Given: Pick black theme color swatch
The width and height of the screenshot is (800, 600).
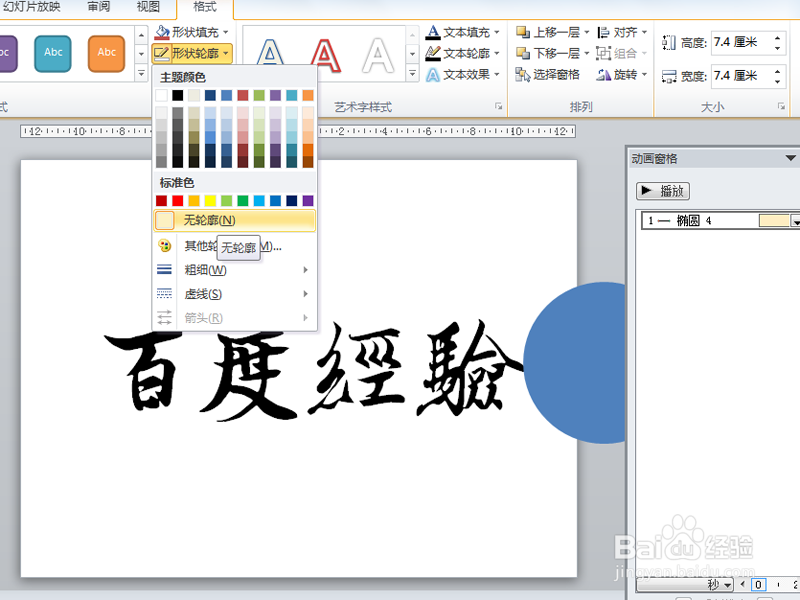Looking at the screenshot, I should tap(178, 95).
